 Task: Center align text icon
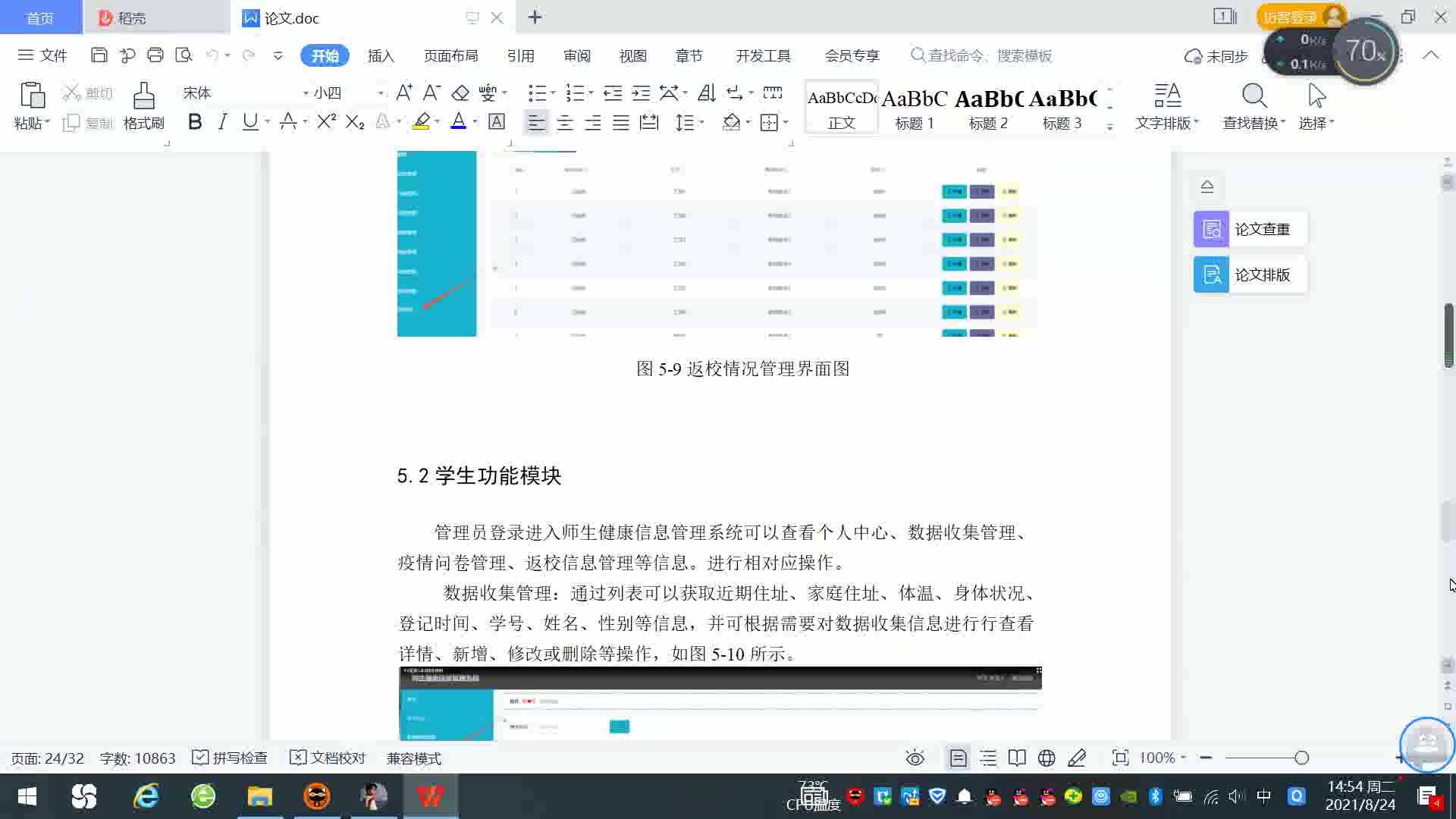564,123
